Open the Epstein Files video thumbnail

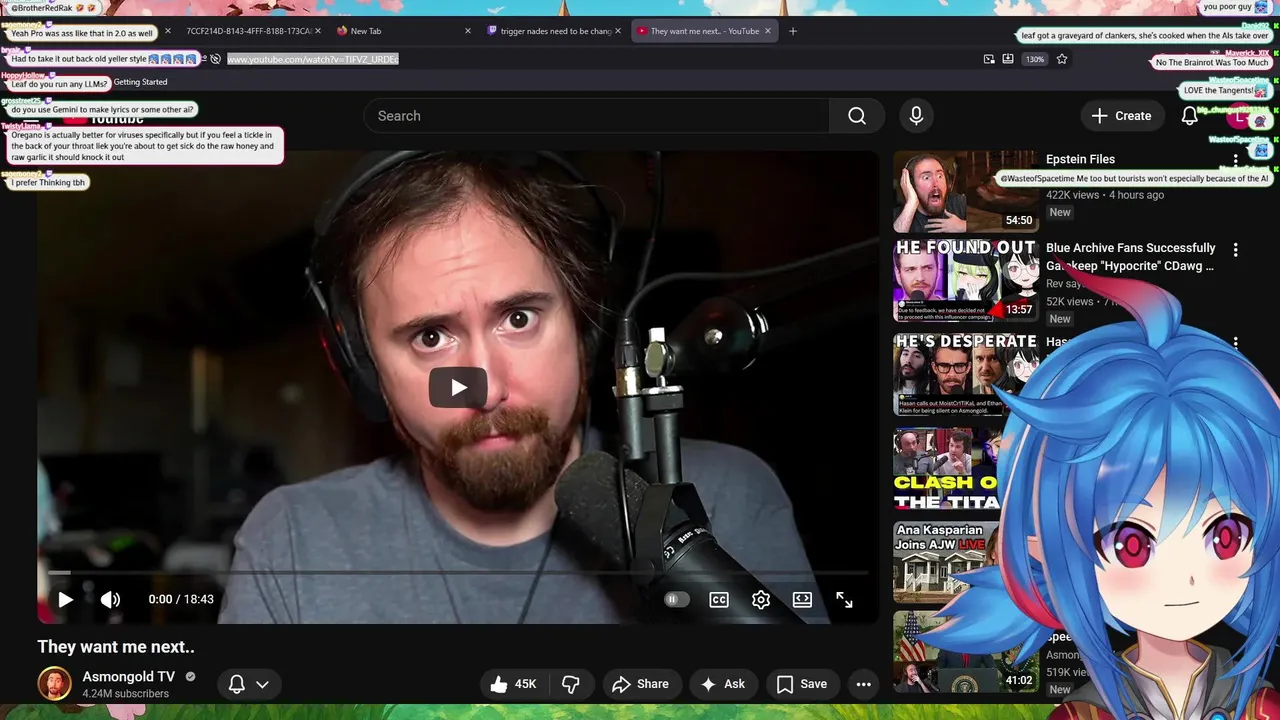point(965,192)
